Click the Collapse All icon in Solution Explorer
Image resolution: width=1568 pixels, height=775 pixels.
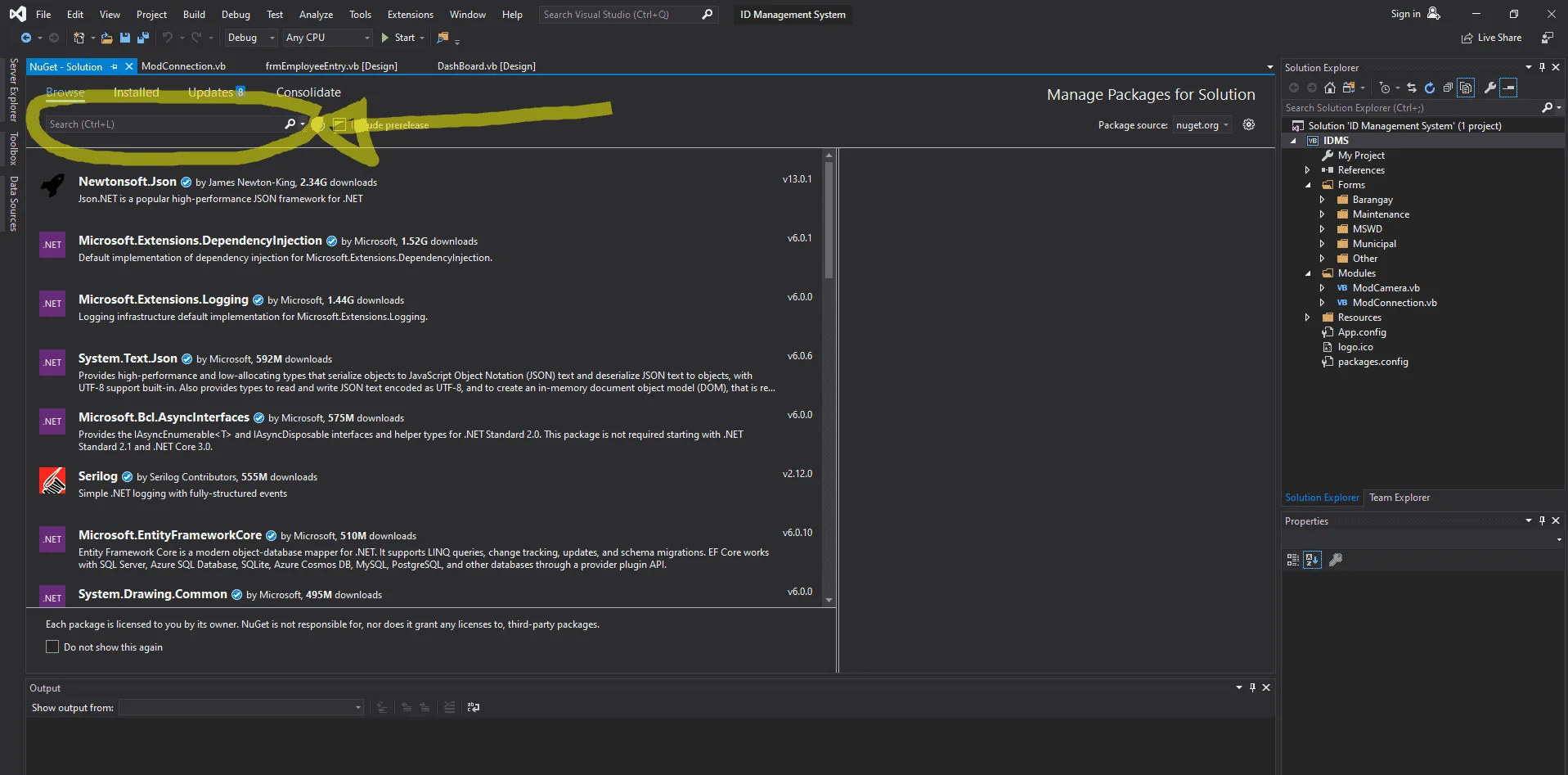(1448, 88)
